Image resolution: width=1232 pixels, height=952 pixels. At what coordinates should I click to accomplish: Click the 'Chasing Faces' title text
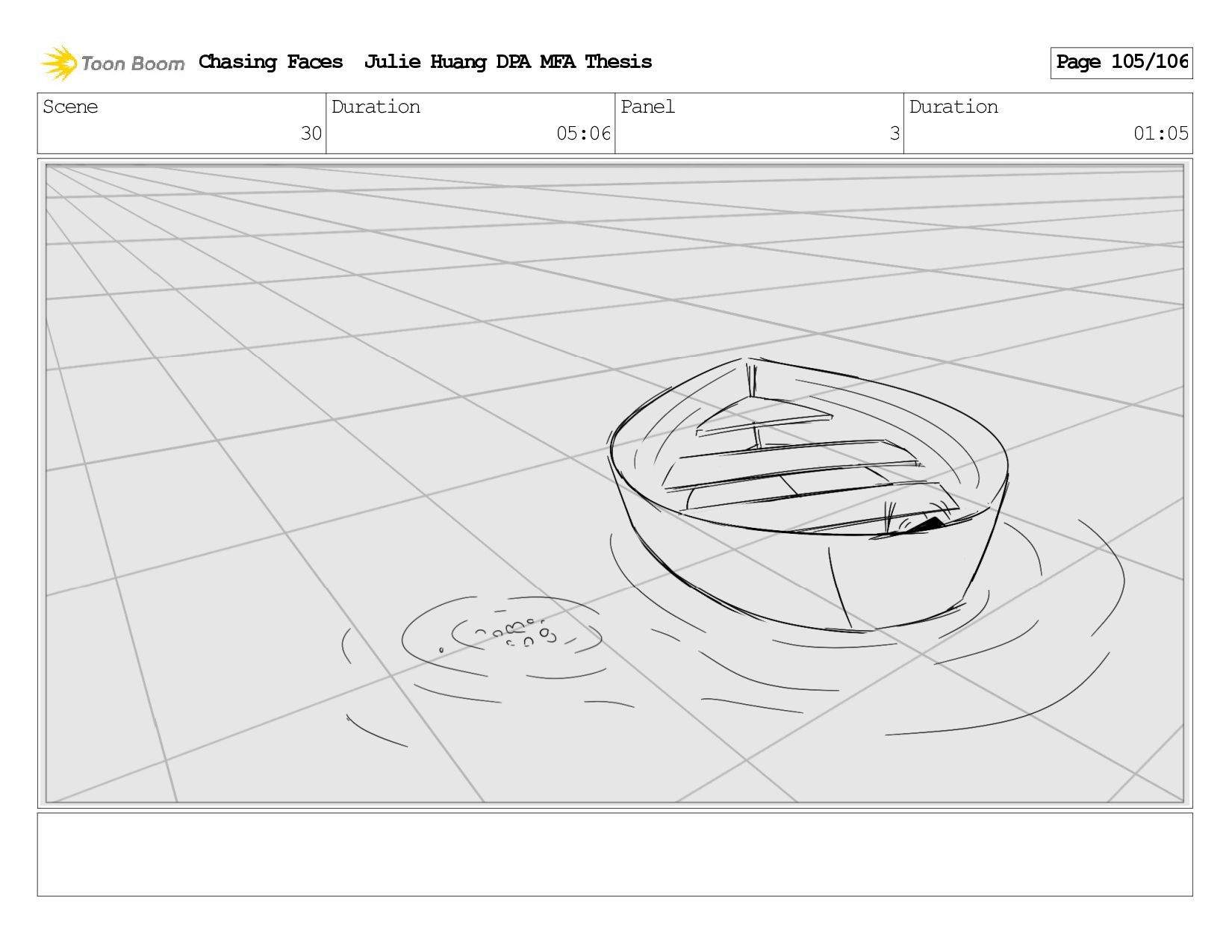coord(270,62)
